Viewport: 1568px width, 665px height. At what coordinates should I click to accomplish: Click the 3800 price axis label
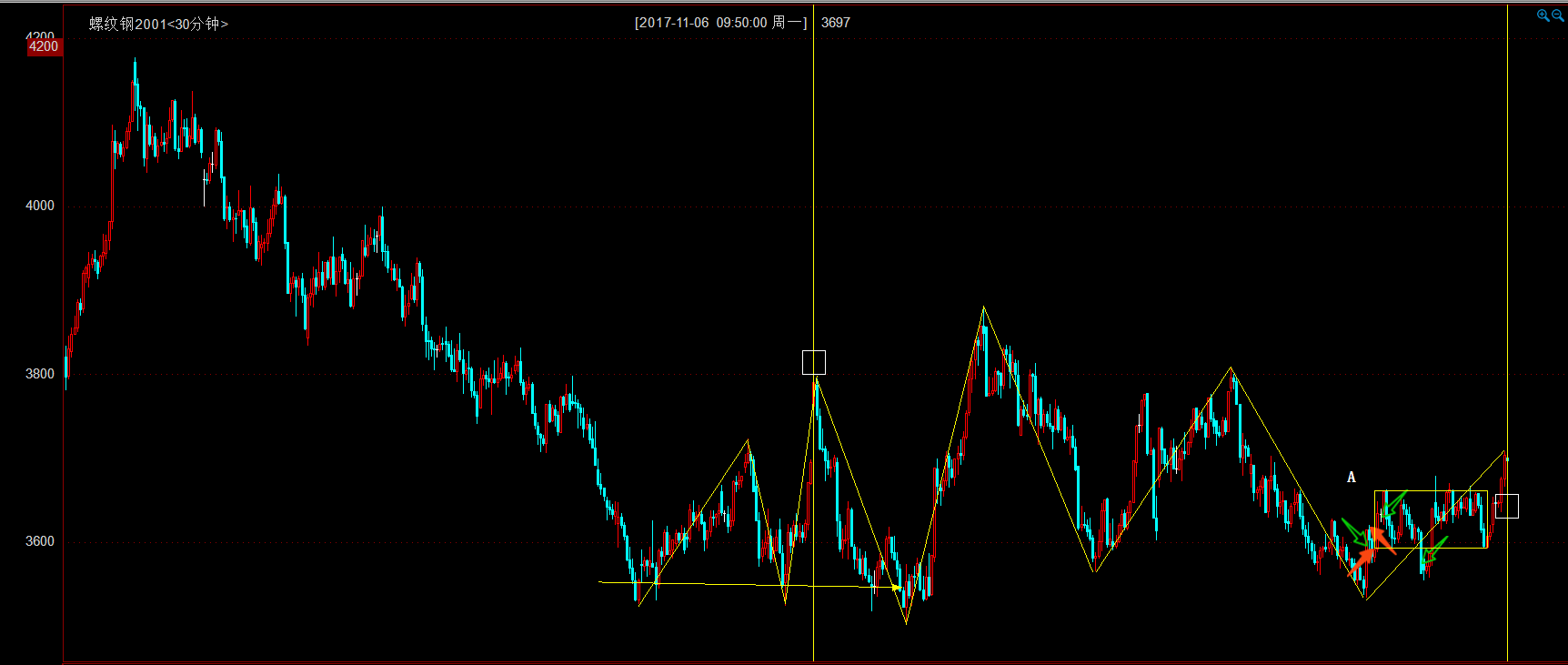pyautogui.click(x=40, y=374)
